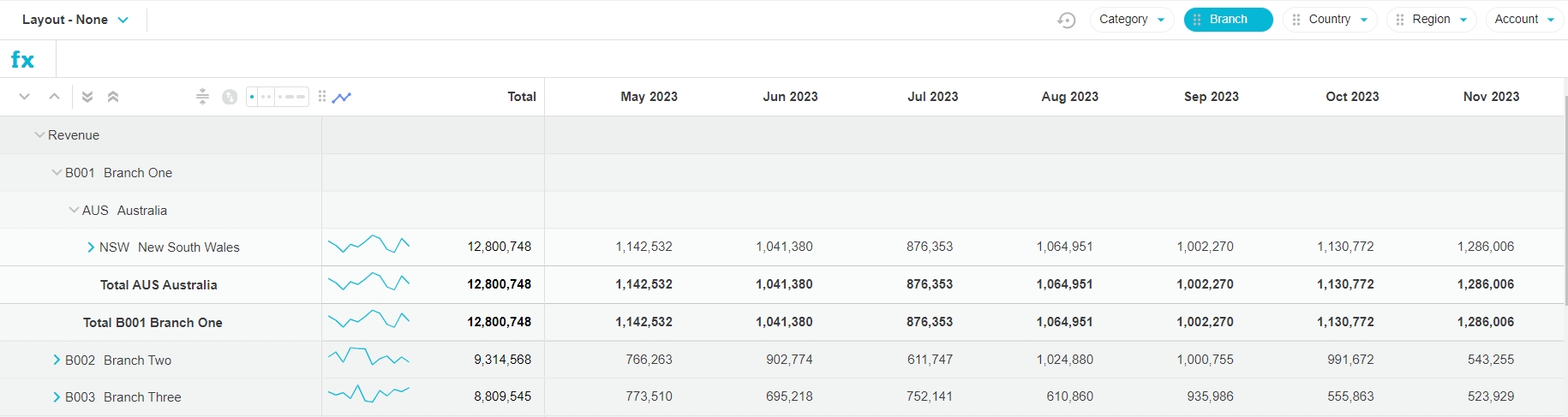This screenshot has height=417, width=1568.
Task: Open the Layout - None dropdown
Action: pyautogui.click(x=75, y=20)
